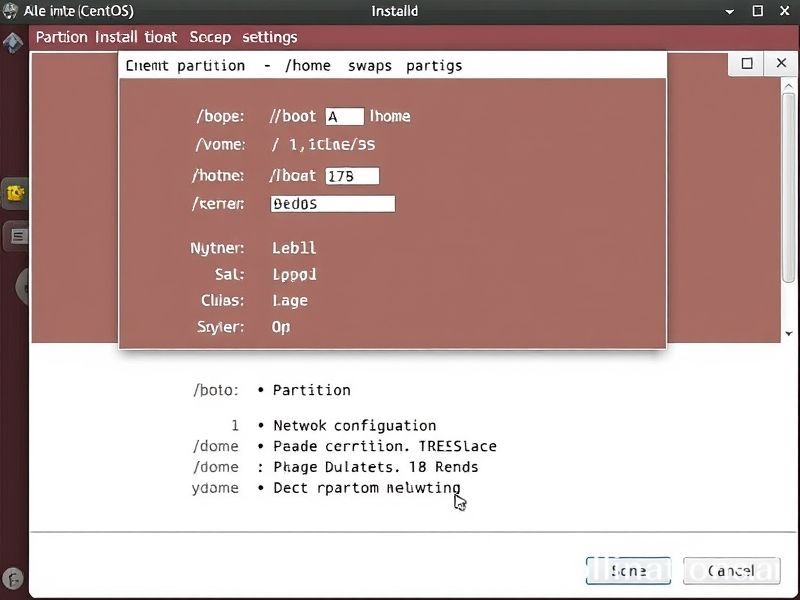Select the '//boot' value text
Image resolution: width=800 pixels, height=600 pixels.
click(x=293, y=116)
